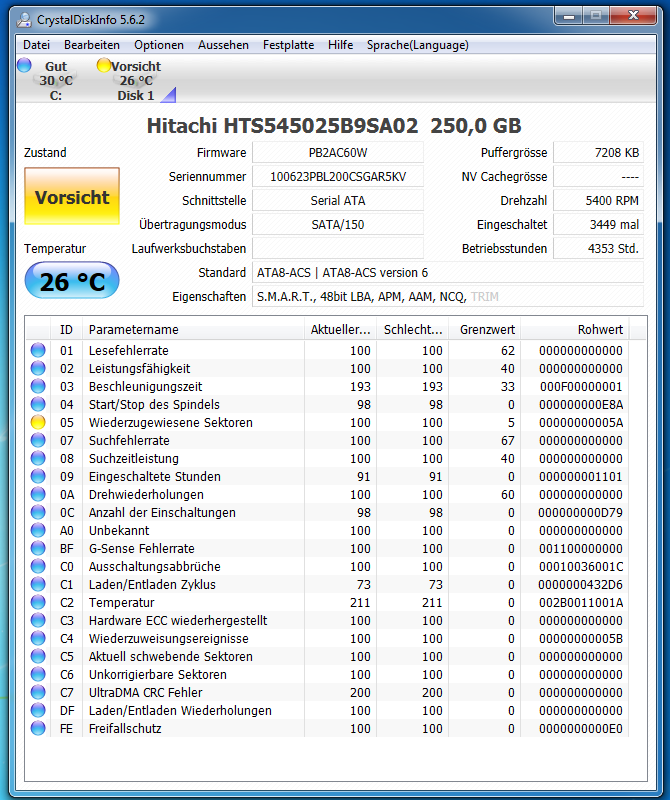Open the Sprache(Language) menu
This screenshot has height=800, width=670.
[417, 45]
